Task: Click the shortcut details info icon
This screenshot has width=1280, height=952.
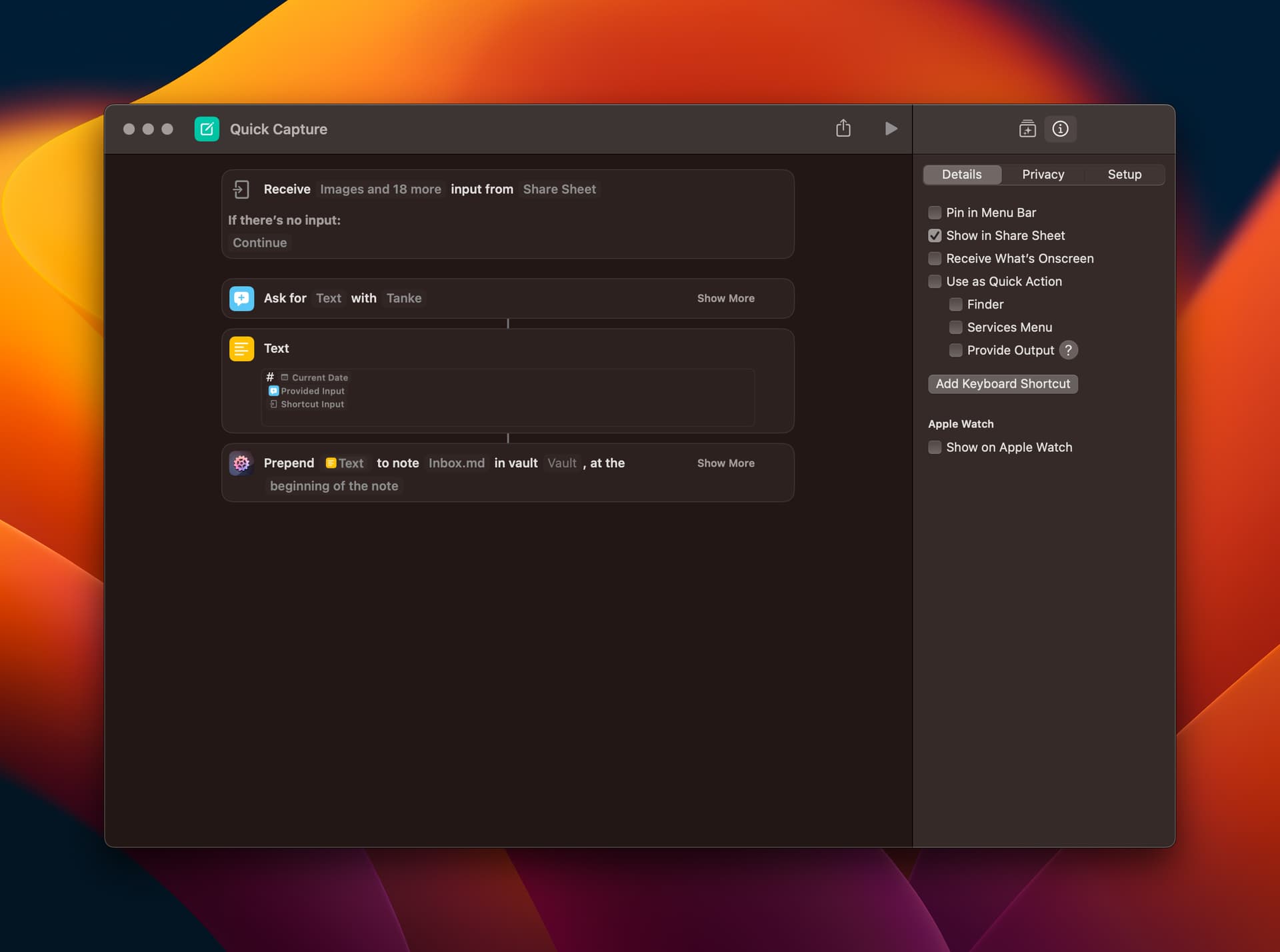Action: [1060, 128]
